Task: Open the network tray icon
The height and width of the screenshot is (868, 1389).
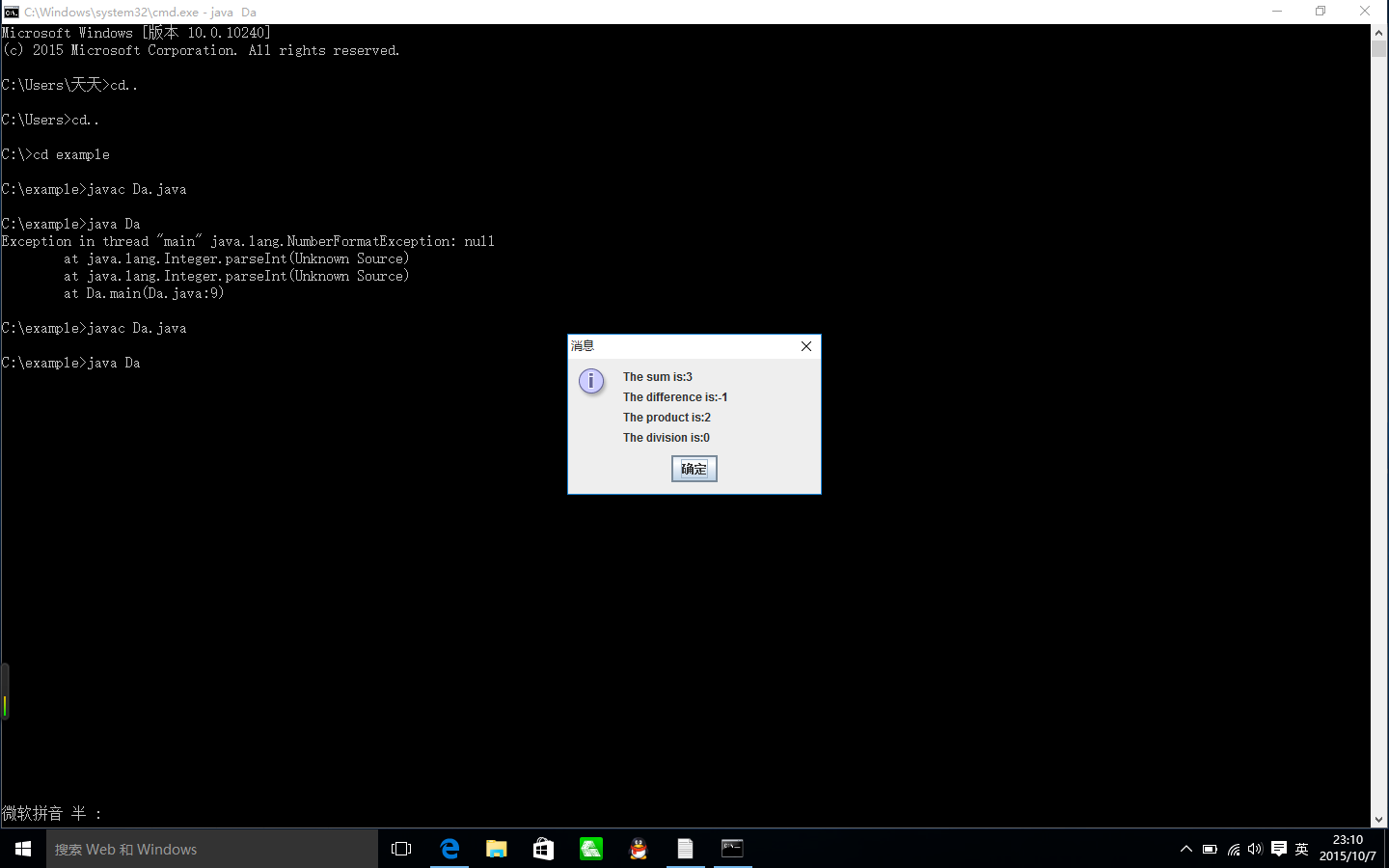Action: (x=1234, y=849)
